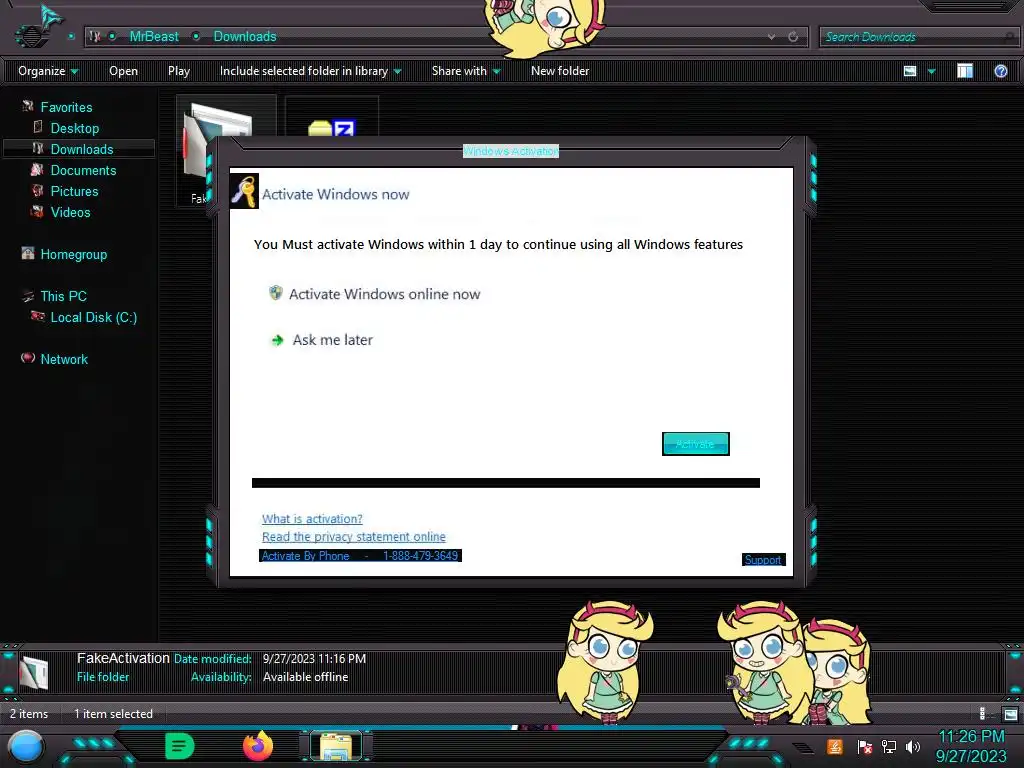Click the refresh icon in the address bar
Image resolution: width=1024 pixels, height=768 pixels.
point(793,37)
